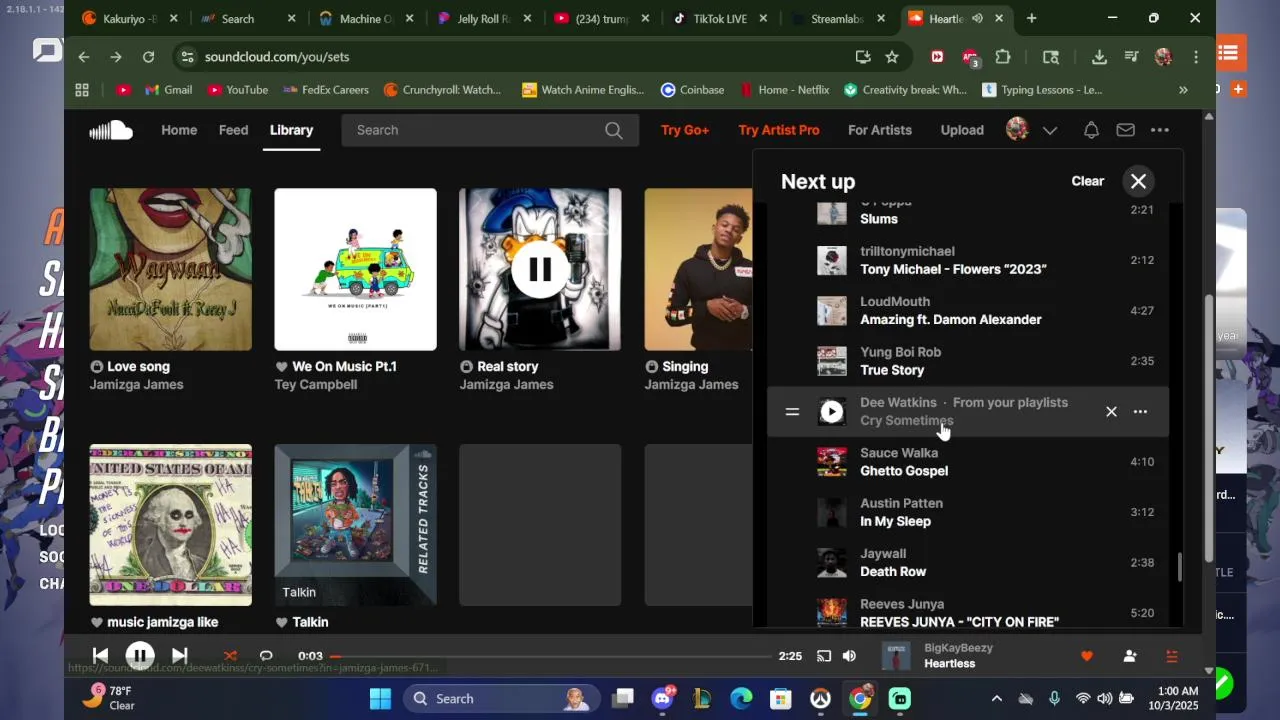Select Amazing ft. Damon Alexander track

coord(951,320)
